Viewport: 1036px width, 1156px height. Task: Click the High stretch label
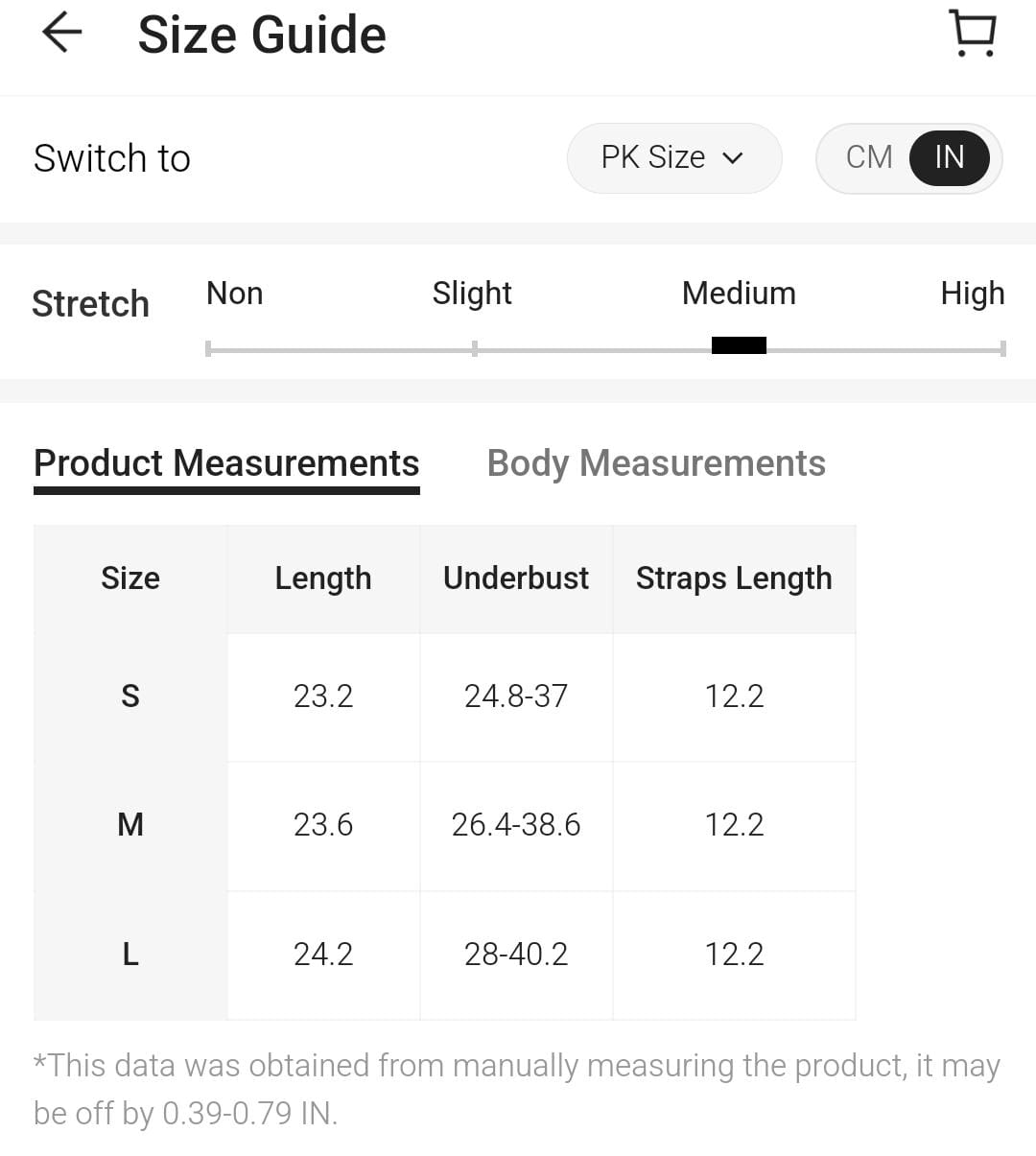[x=973, y=293]
